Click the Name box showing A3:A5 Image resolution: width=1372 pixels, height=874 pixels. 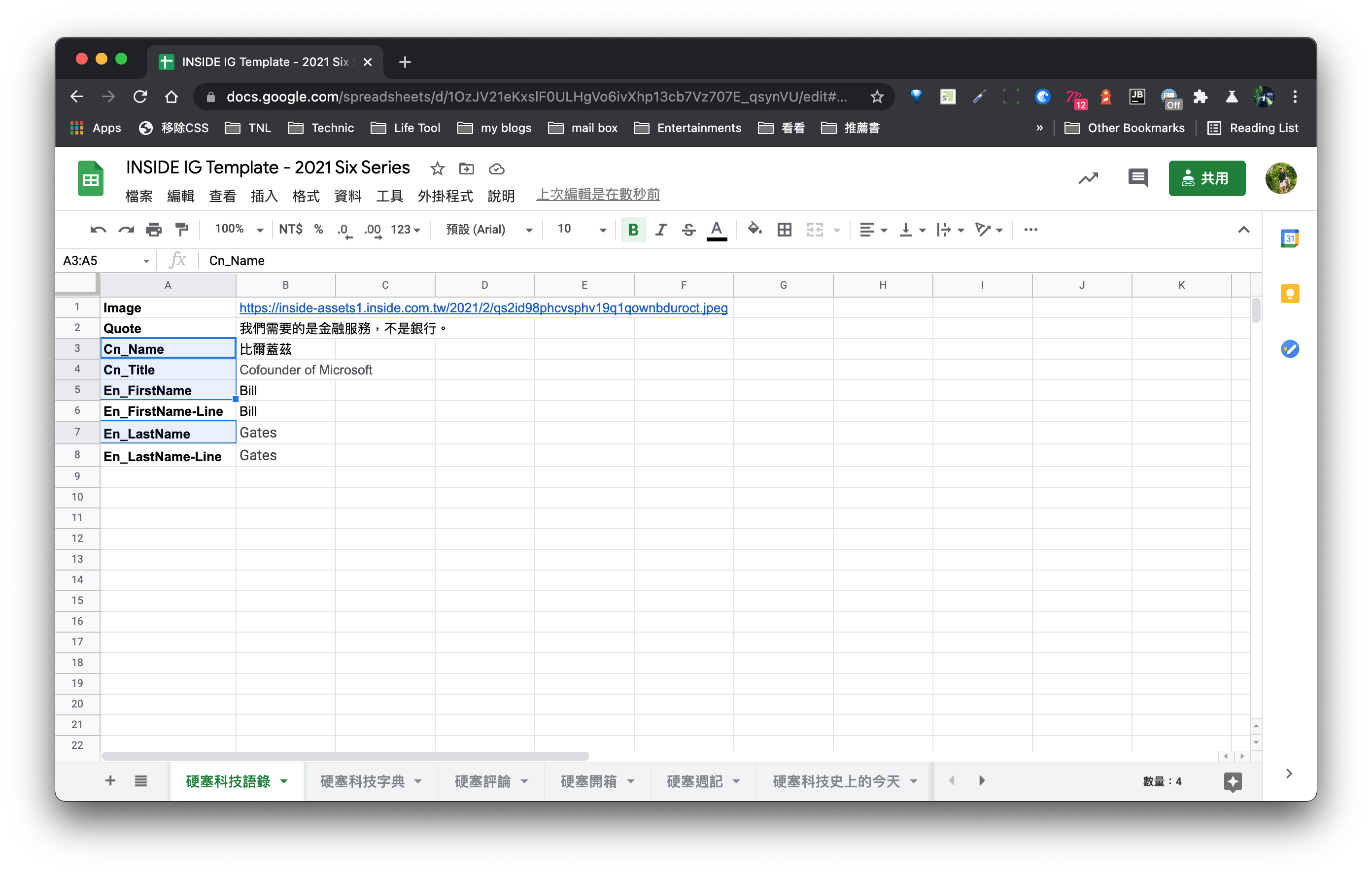tap(106, 260)
